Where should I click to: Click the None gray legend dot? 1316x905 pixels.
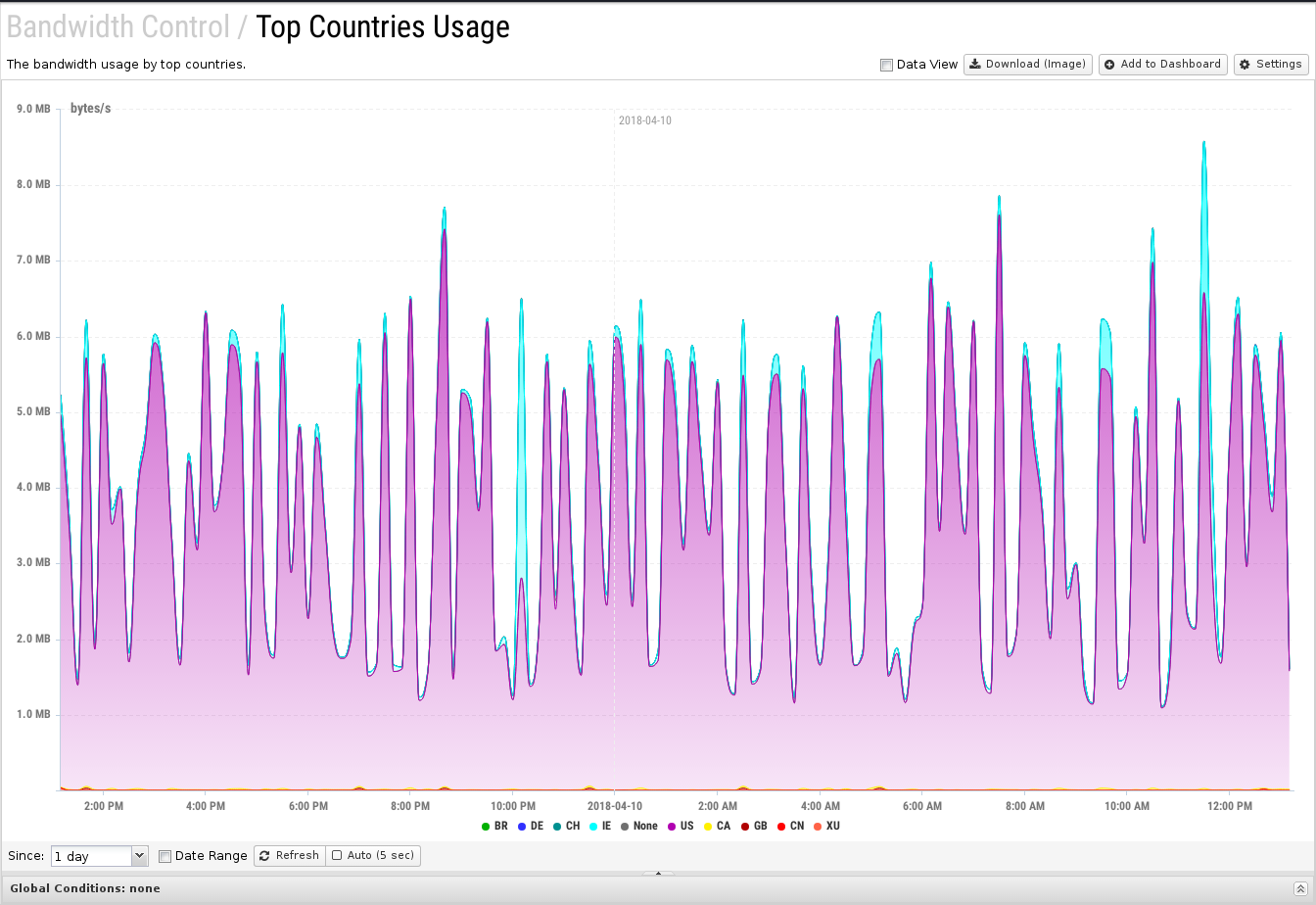tap(625, 827)
